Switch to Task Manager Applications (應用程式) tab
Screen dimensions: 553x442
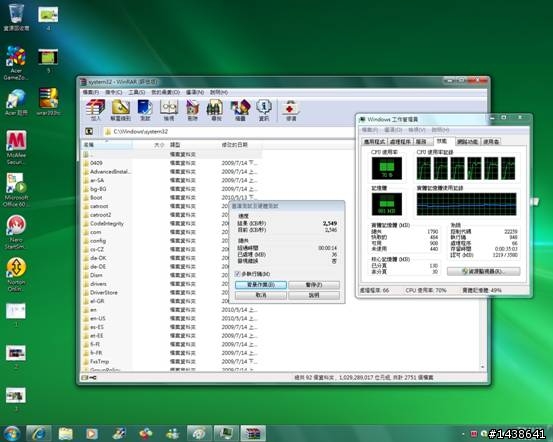click(374, 141)
